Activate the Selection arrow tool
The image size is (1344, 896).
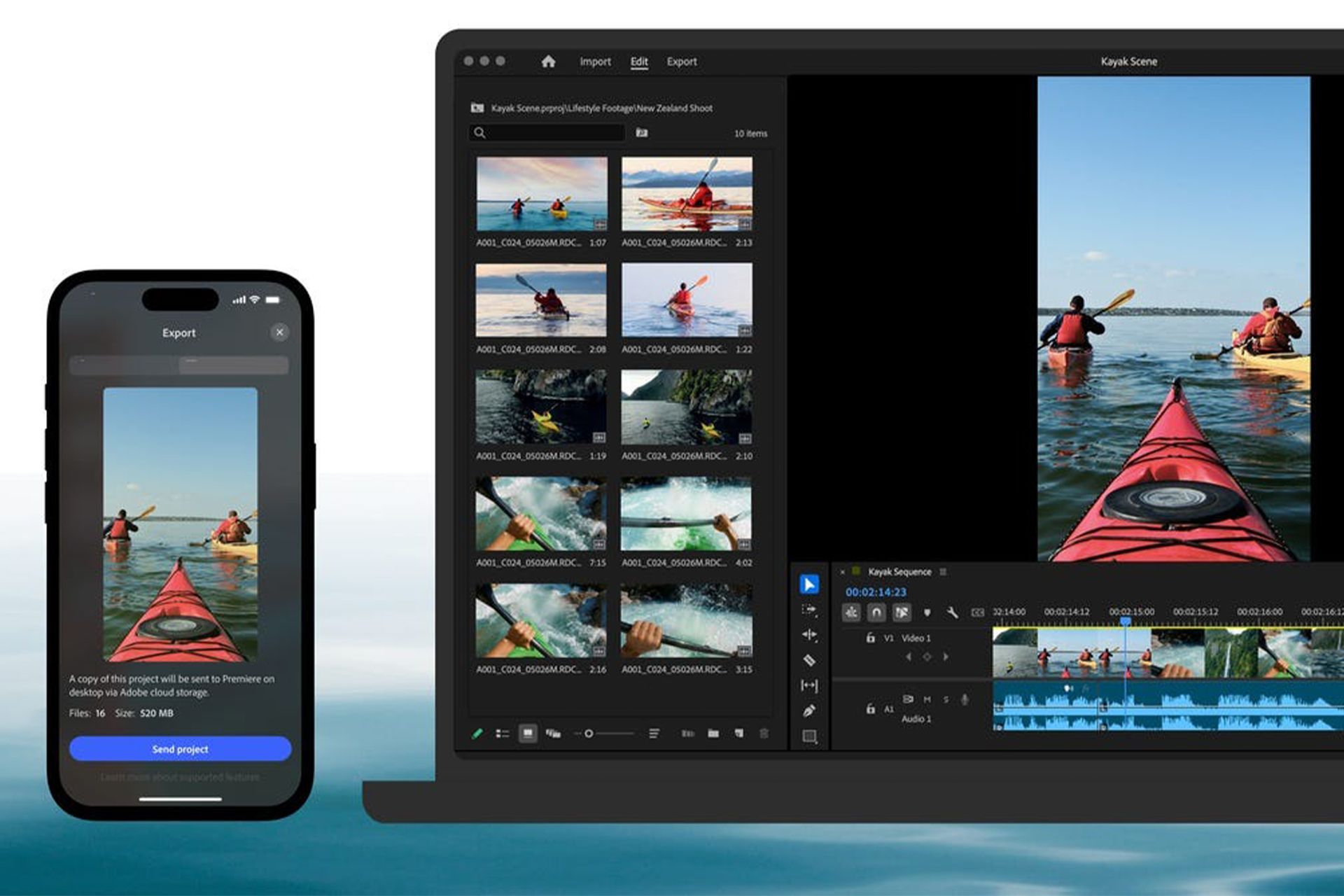click(809, 584)
